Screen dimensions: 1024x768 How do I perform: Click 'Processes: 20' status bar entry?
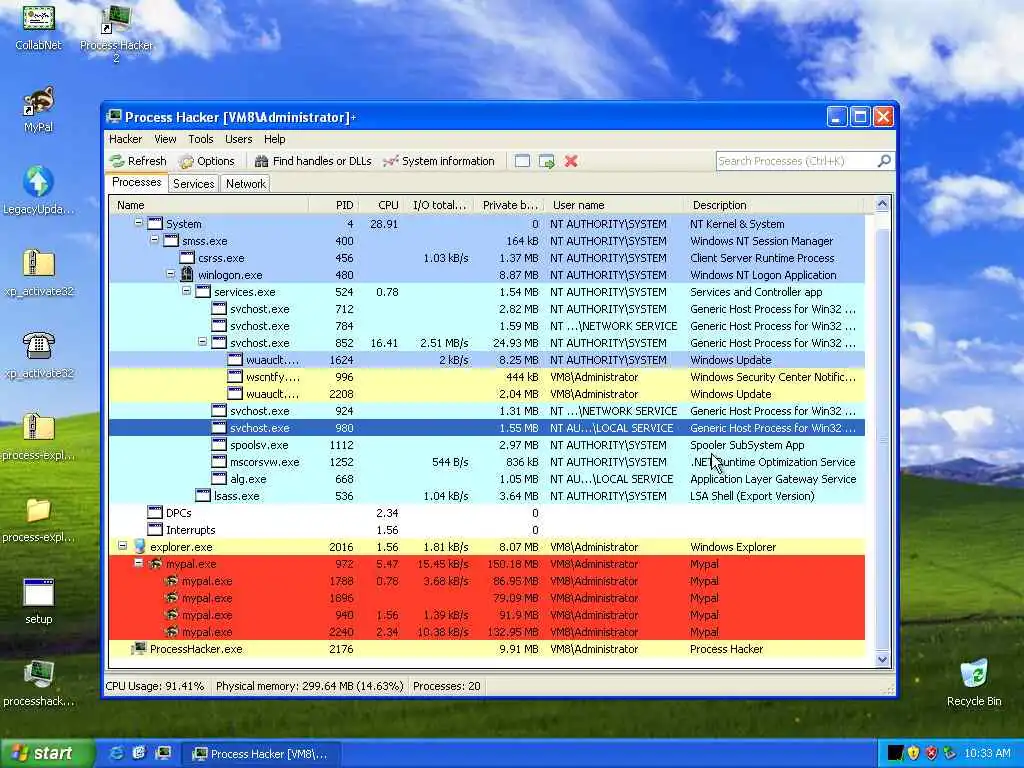(x=447, y=686)
